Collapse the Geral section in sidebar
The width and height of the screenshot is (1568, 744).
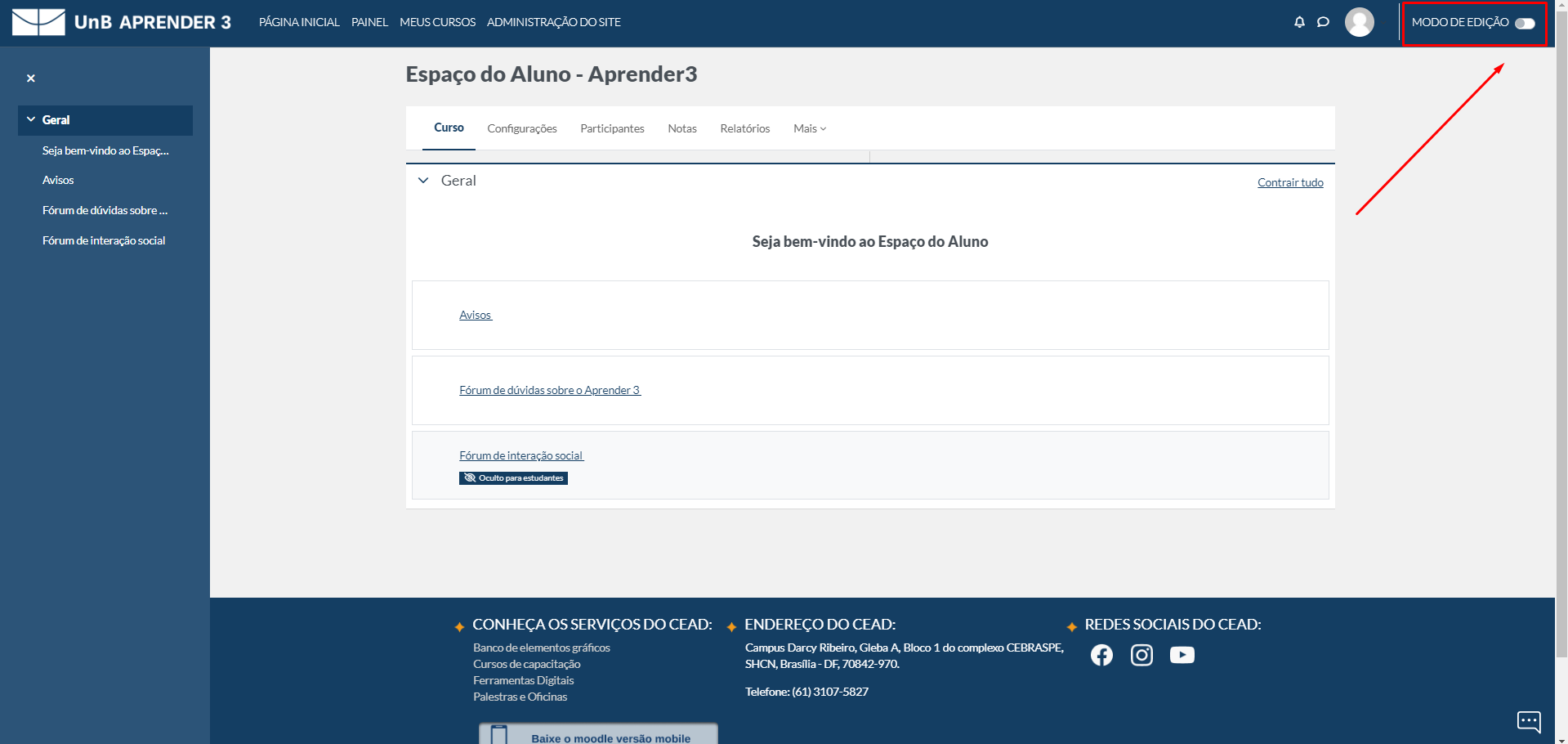[x=31, y=119]
